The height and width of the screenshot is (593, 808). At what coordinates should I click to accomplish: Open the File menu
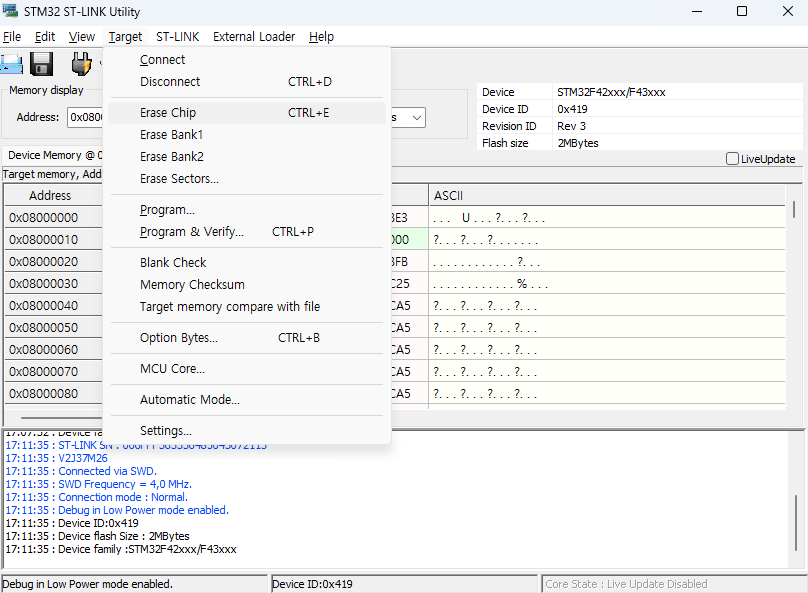(x=12, y=37)
